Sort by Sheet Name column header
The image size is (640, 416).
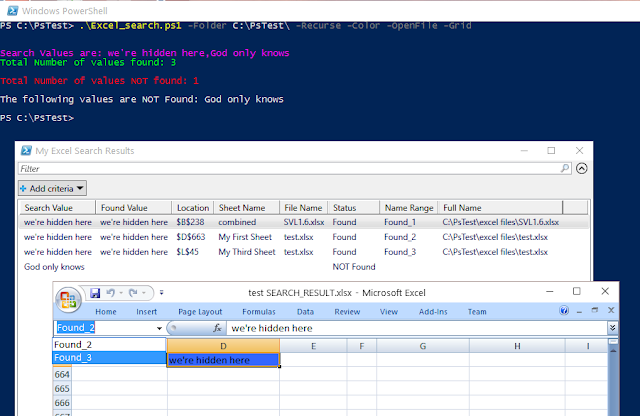click(247, 208)
